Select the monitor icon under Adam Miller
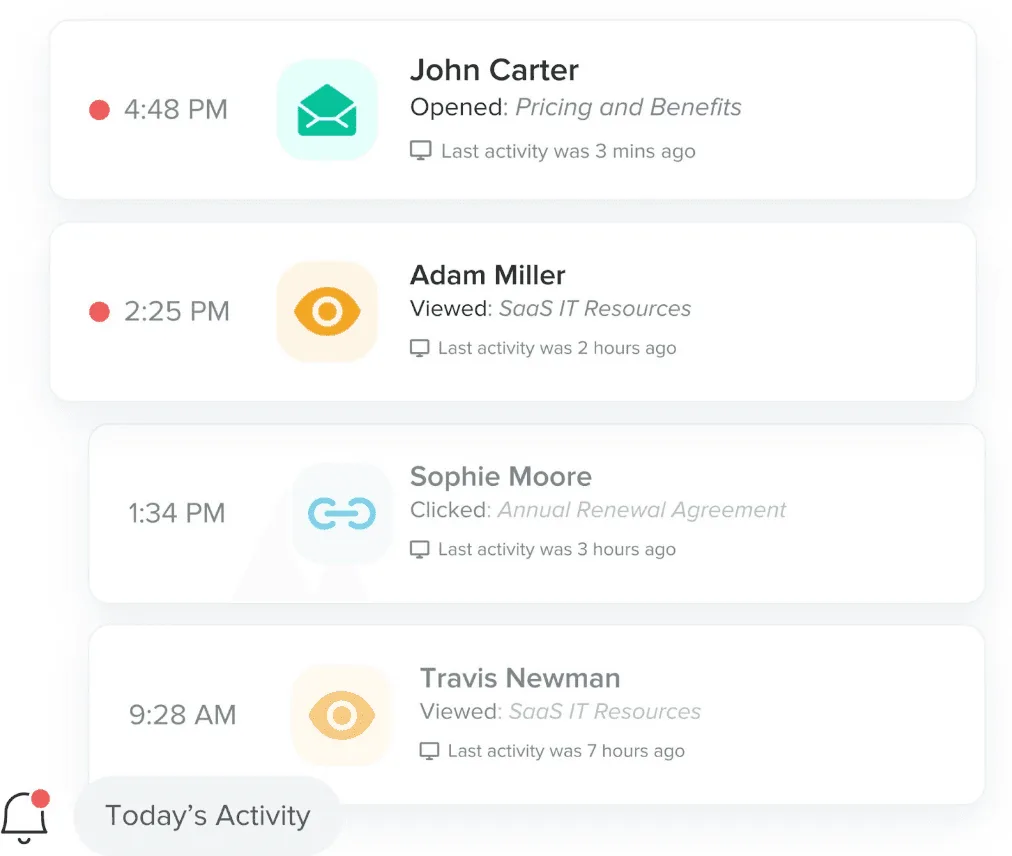 421,347
